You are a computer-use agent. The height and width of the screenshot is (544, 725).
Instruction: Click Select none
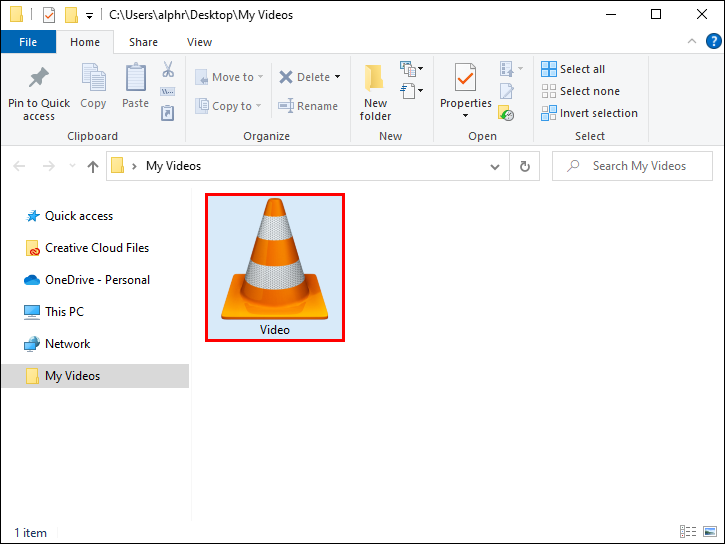coord(580,91)
